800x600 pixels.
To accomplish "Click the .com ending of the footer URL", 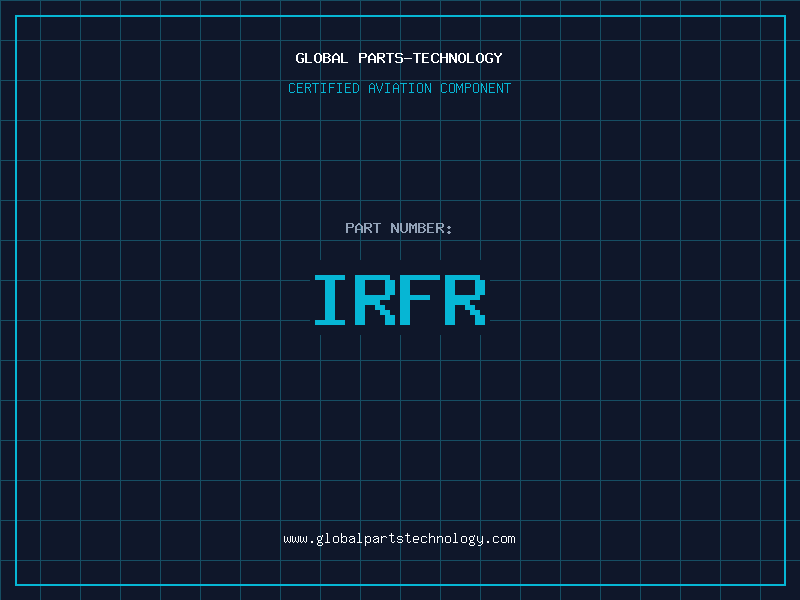I will (501, 539).
